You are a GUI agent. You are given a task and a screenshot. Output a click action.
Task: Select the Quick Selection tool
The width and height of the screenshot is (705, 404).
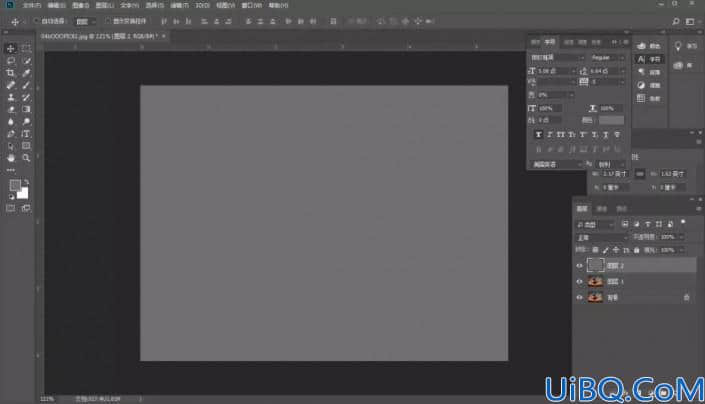(26, 61)
